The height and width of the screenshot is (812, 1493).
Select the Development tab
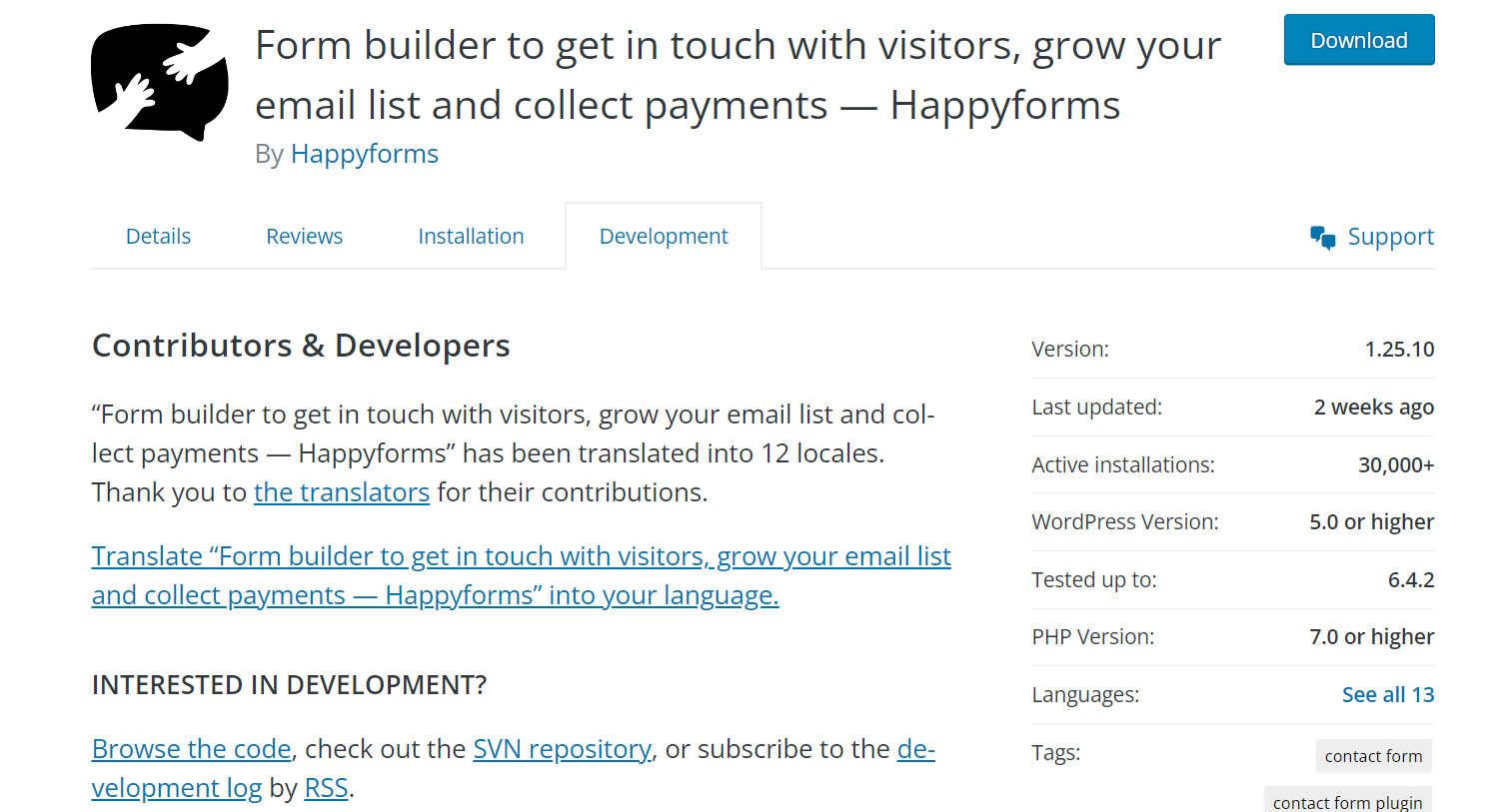[x=663, y=236]
